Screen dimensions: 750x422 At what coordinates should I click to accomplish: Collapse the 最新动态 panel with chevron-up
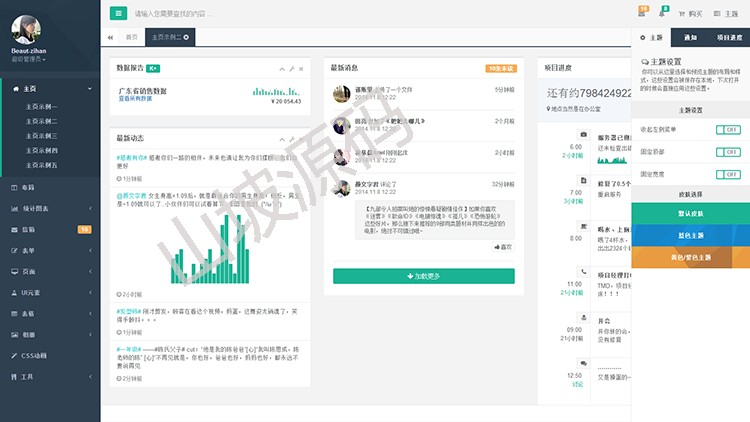282,139
